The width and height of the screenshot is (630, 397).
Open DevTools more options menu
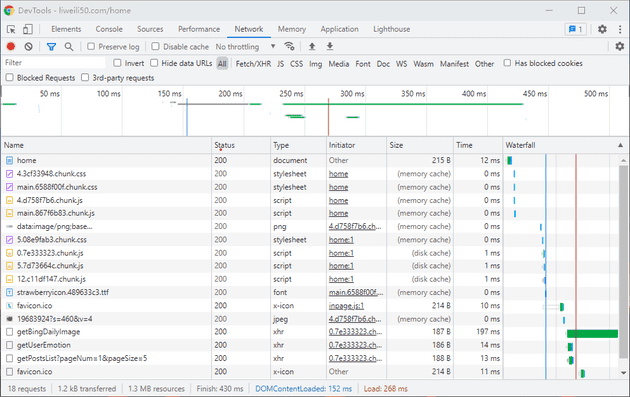pyautogui.click(x=620, y=29)
